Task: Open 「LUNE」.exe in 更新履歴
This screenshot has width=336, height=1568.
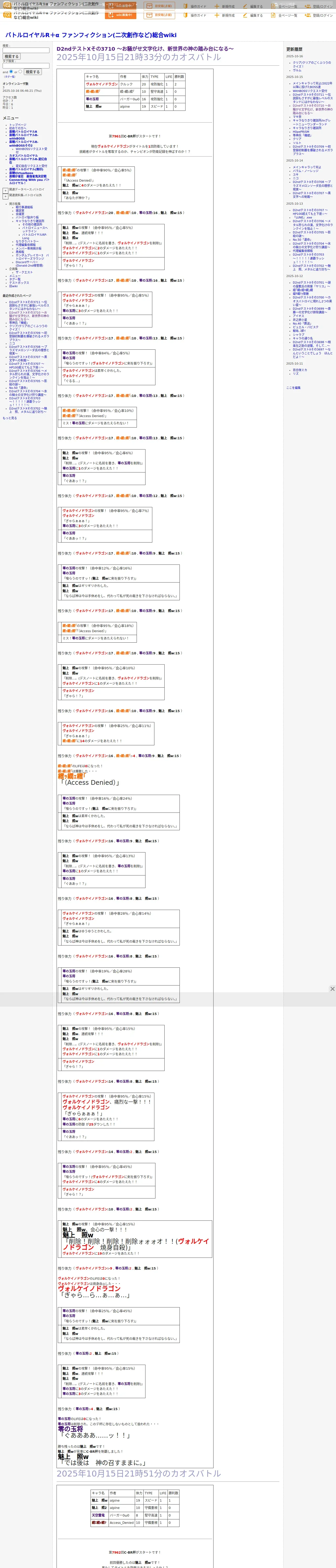Action: pyautogui.click(x=303, y=217)
